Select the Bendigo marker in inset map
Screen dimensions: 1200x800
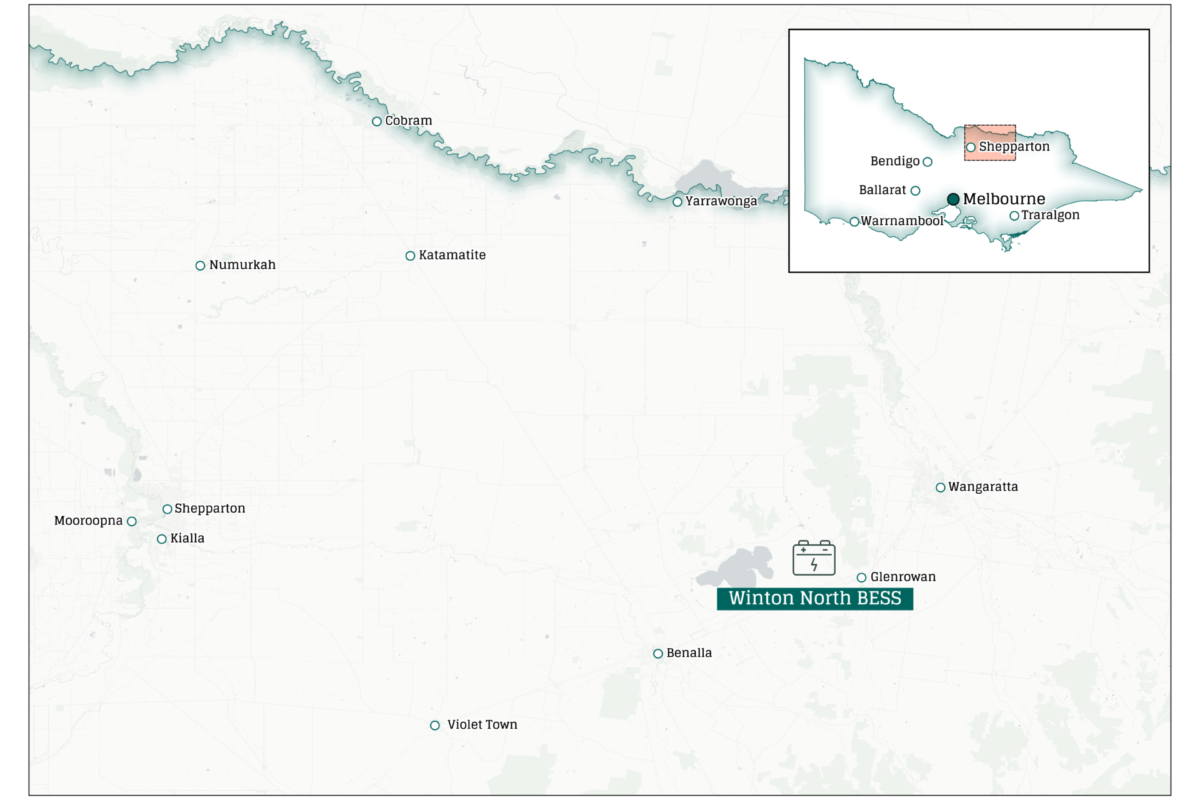pos(927,162)
